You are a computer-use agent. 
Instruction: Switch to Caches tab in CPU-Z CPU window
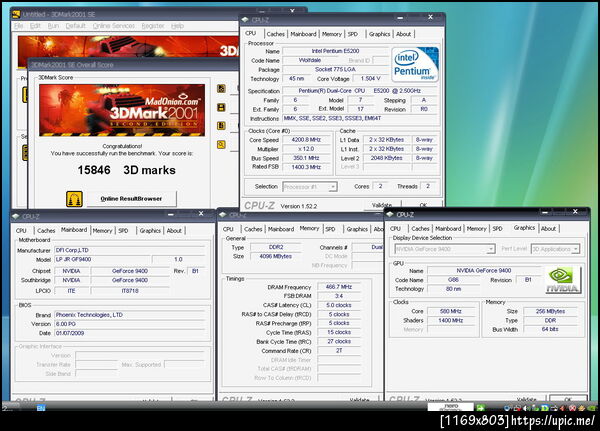[x=276, y=34]
